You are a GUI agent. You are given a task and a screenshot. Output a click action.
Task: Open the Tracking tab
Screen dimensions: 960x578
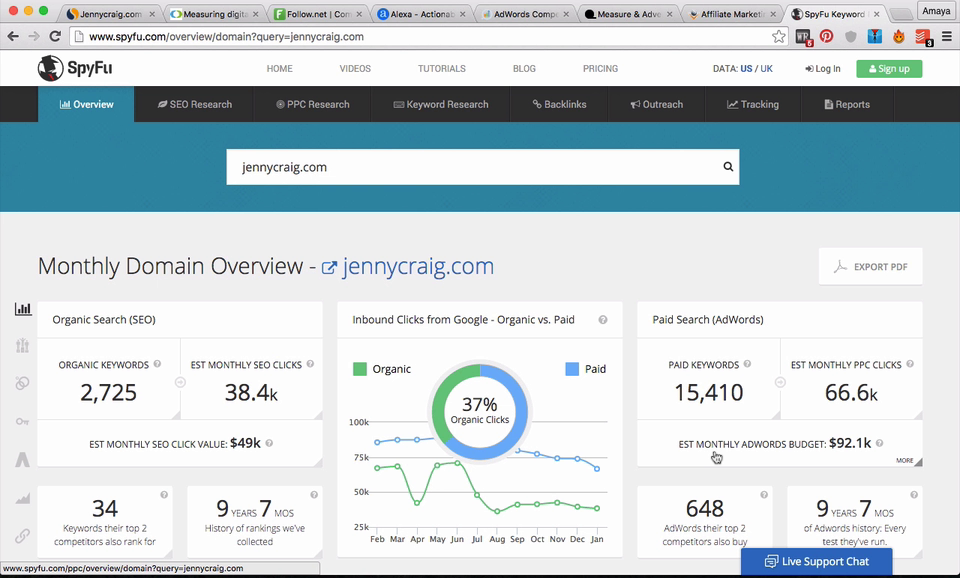pos(753,104)
